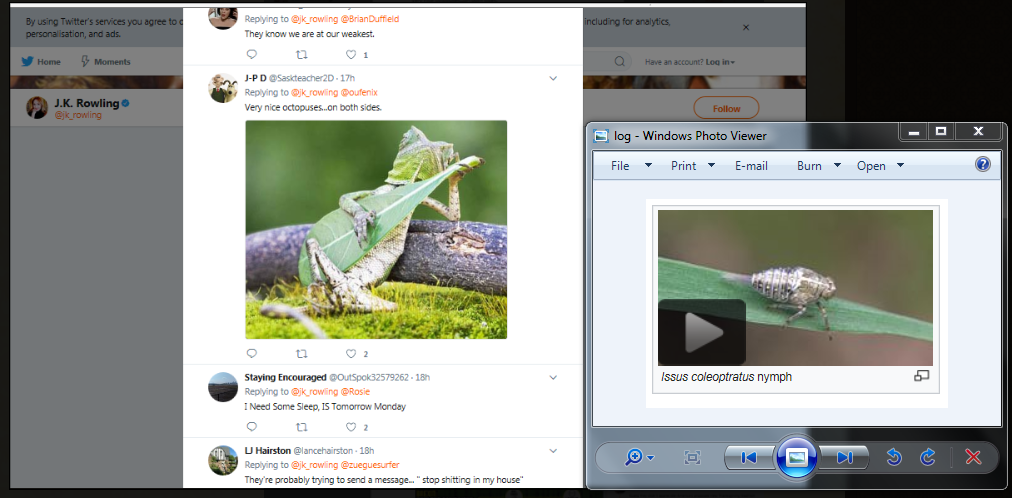Click the reply icon under J-P D's tweet
The width and height of the screenshot is (1012, 498).
tap(252, 354)
